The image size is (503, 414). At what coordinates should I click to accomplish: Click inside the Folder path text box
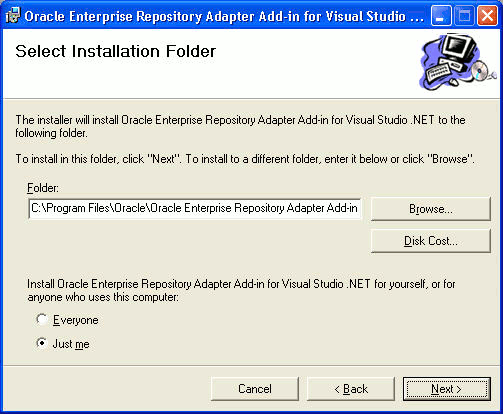[x=195, y=208]
